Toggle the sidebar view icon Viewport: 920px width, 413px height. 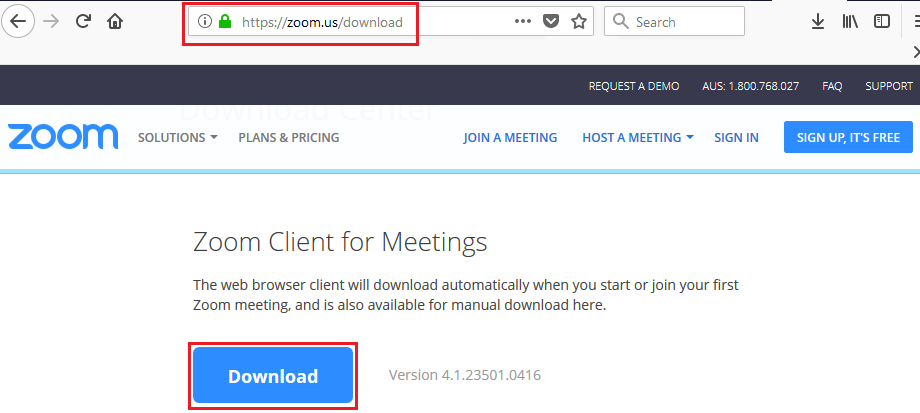[x=882, y=21]
